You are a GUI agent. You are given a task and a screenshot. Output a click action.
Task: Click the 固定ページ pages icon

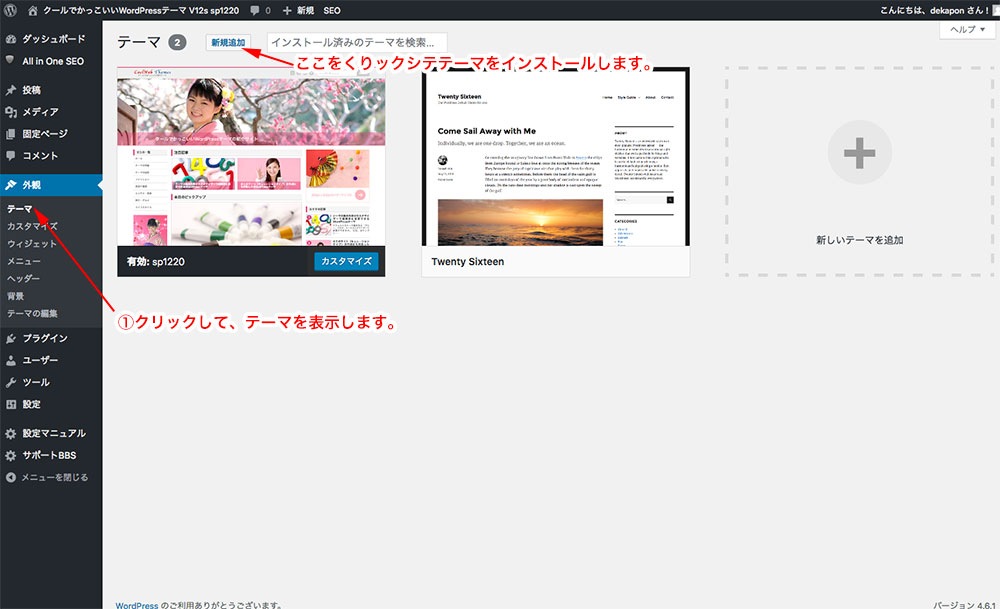[x=11, y=134]
